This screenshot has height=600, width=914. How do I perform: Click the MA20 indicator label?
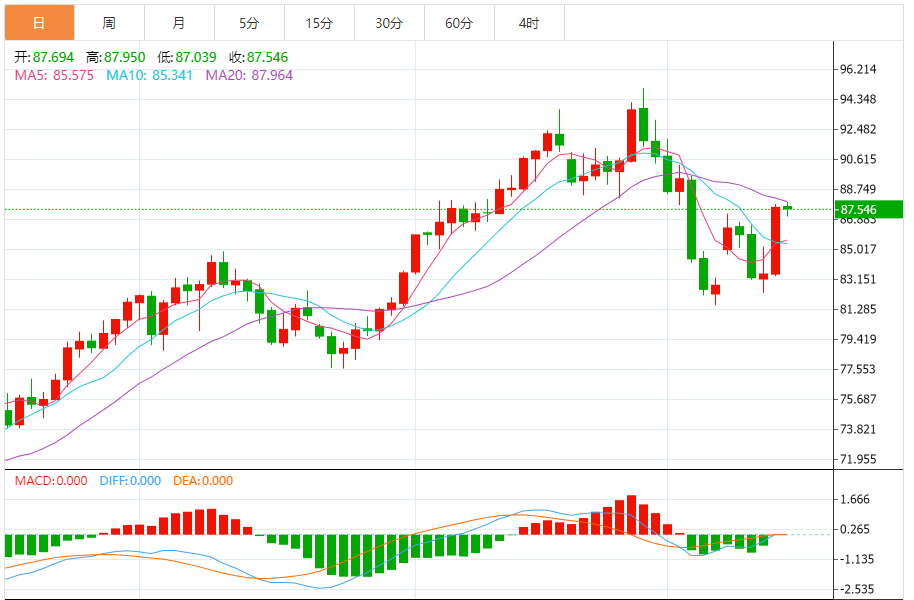pos(249,75)
